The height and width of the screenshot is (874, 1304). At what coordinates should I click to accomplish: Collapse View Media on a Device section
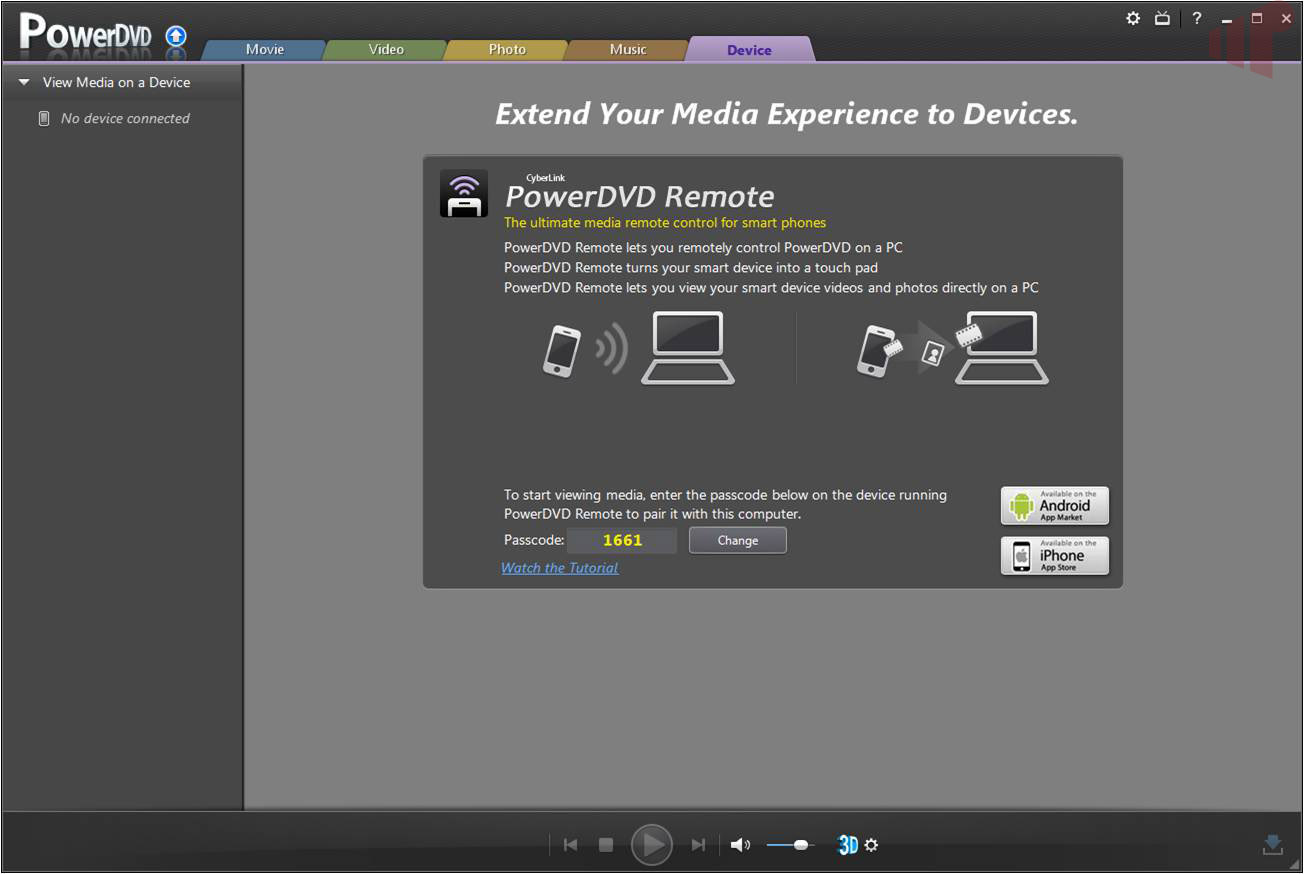(24, 82)
